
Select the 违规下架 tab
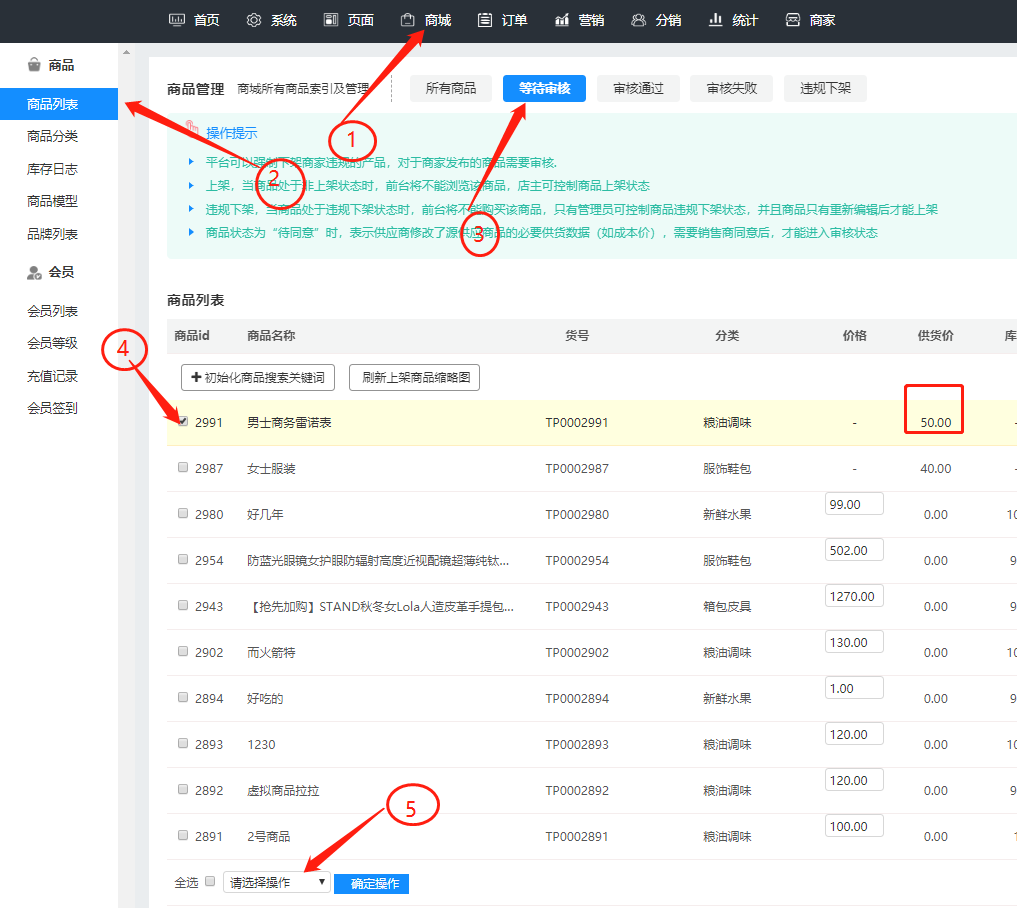click(x=825, y=88)
